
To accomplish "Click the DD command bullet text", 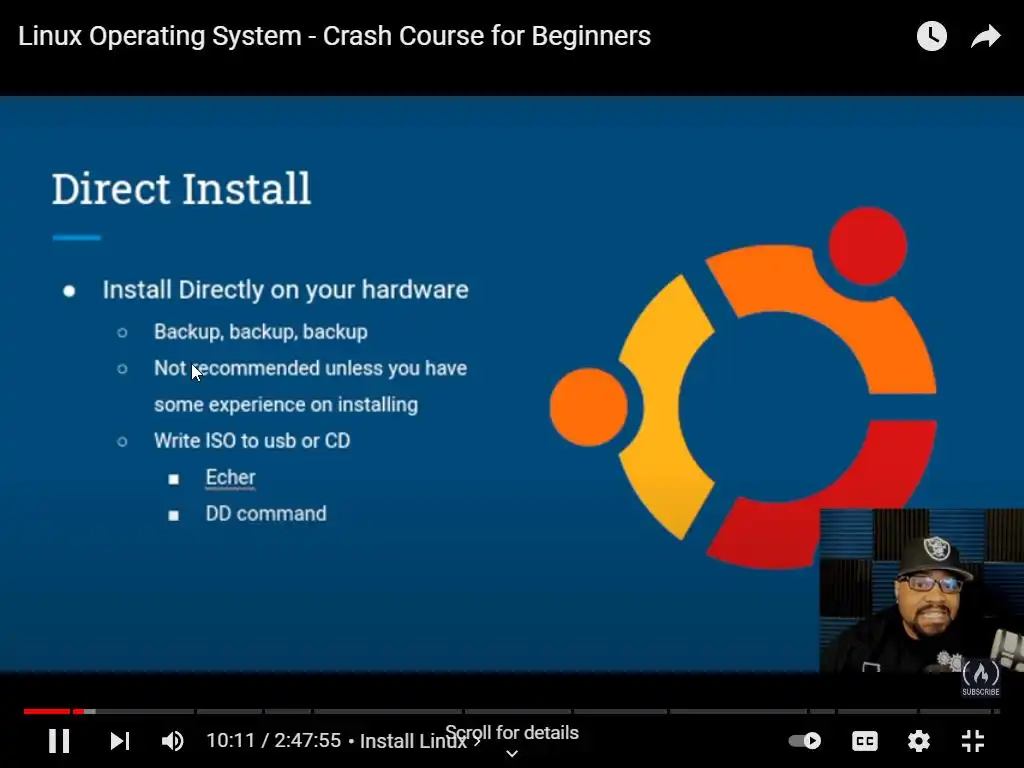I will coord(266,513).
